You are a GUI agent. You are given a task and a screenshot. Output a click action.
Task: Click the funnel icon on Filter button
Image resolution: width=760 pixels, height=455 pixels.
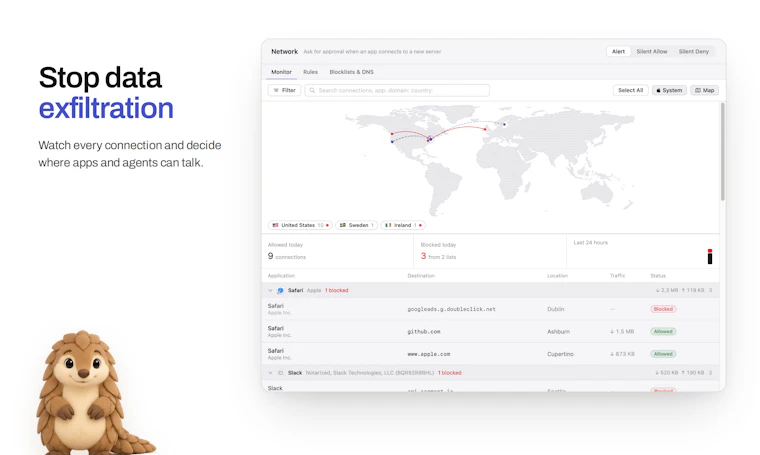(276, 90)
